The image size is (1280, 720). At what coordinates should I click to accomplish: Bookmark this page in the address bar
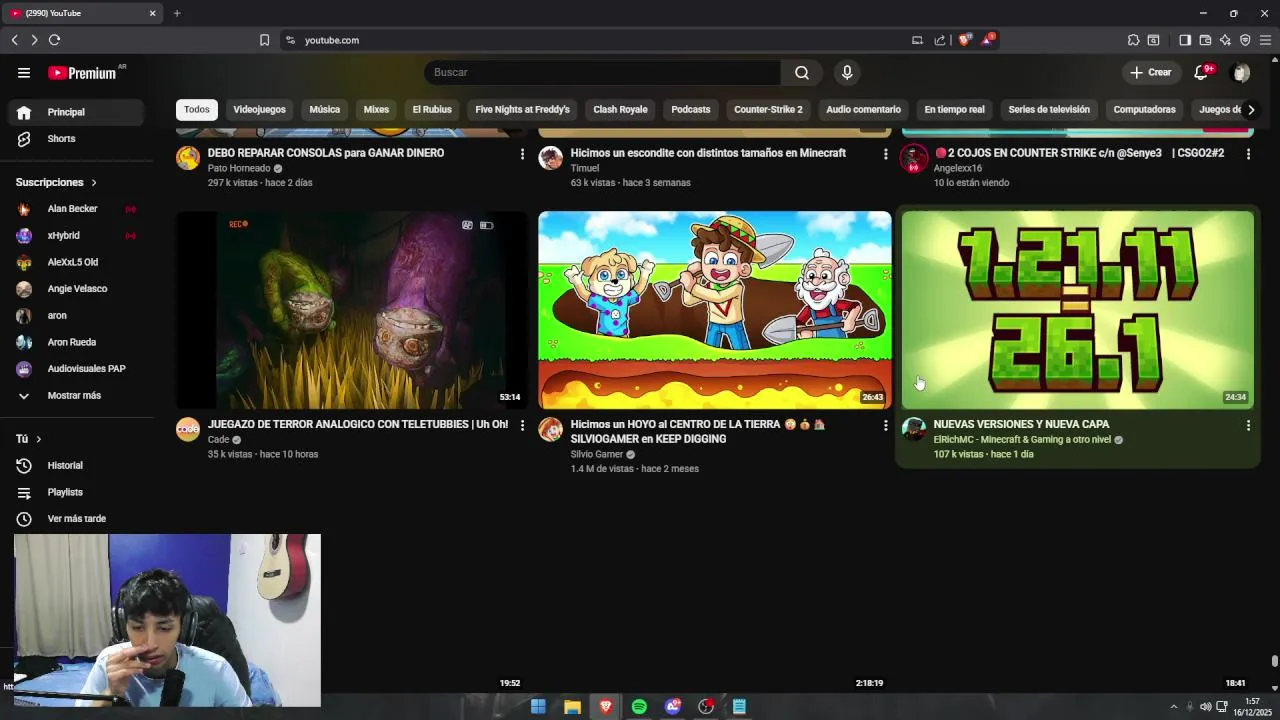pyautogui.click(x=264, y=40)
